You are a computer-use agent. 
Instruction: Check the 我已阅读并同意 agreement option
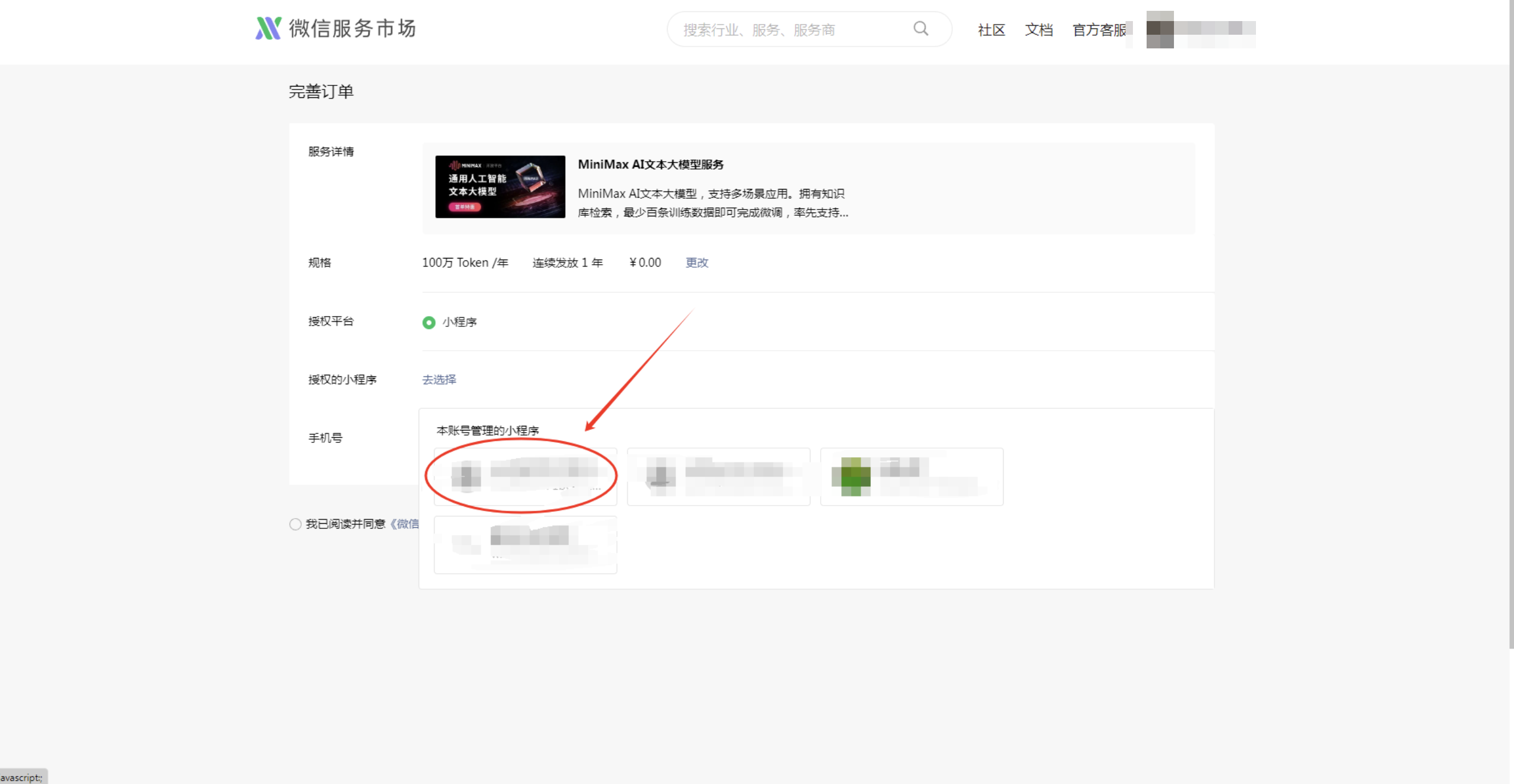pyautogui.click(x=296, y=524)
